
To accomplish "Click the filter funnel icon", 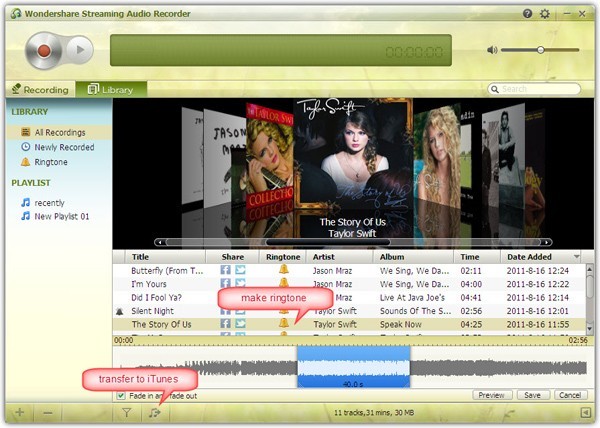I will coord(127,412).
